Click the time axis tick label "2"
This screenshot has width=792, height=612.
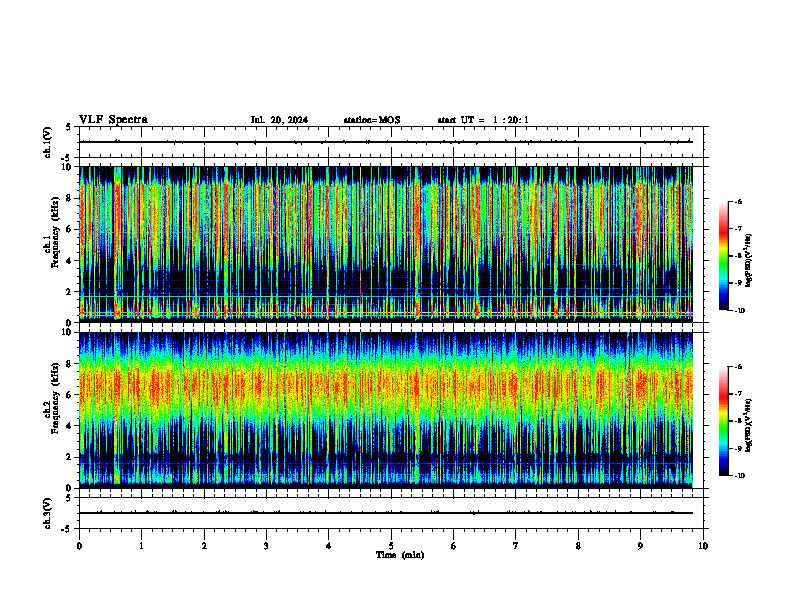204,546
